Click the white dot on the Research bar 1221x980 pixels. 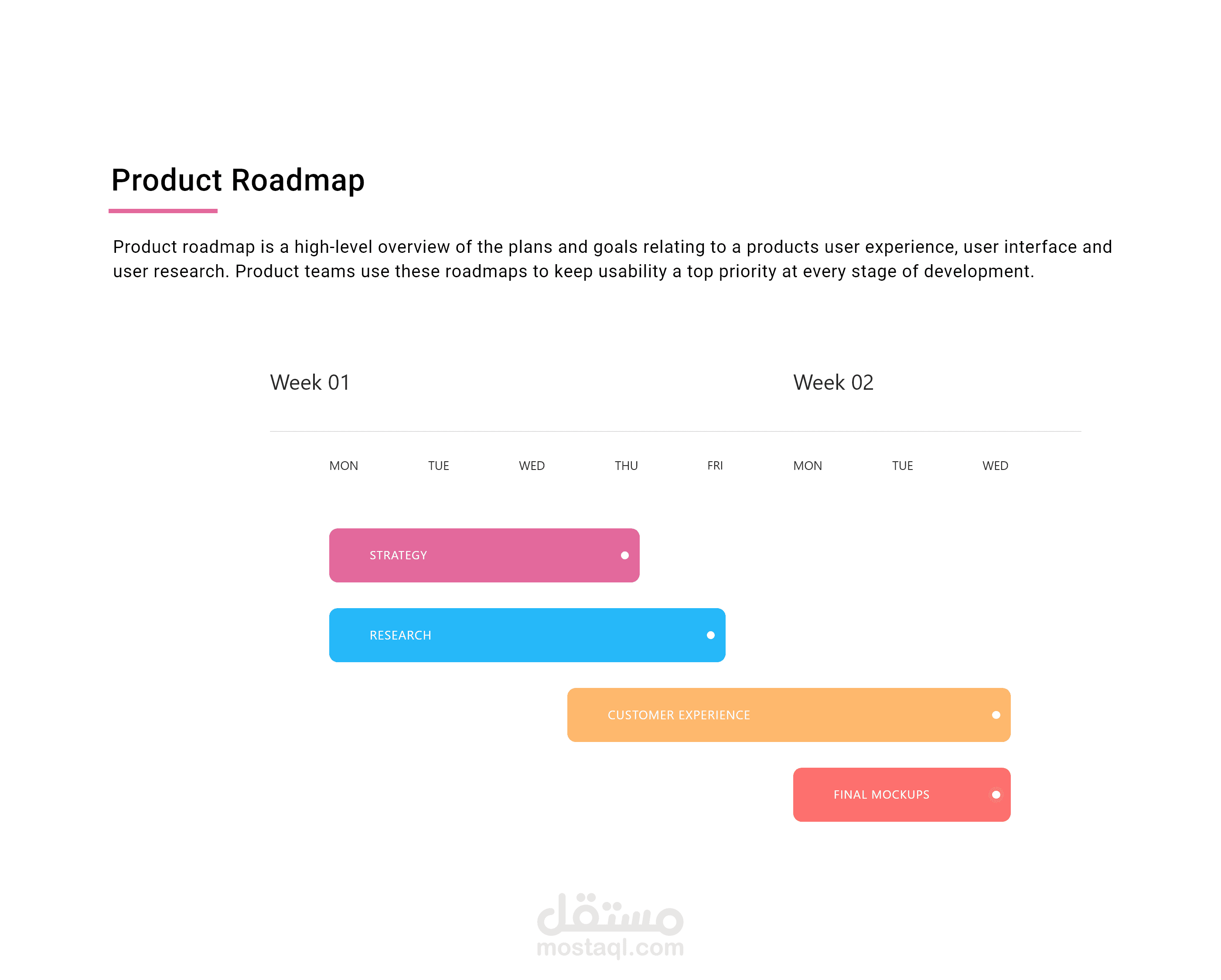[710, 635]
